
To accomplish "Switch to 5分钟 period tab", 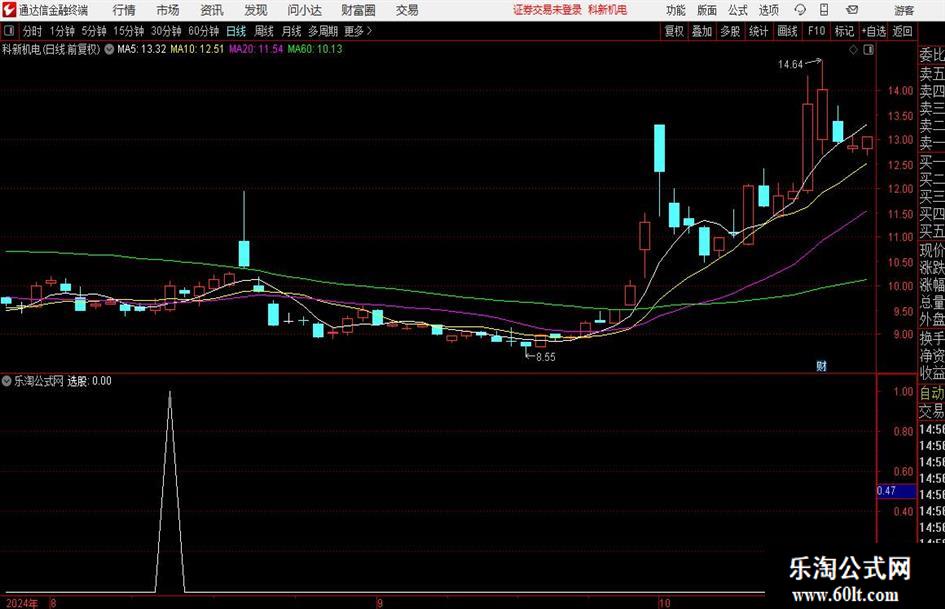I will click(x=93, y=31).
